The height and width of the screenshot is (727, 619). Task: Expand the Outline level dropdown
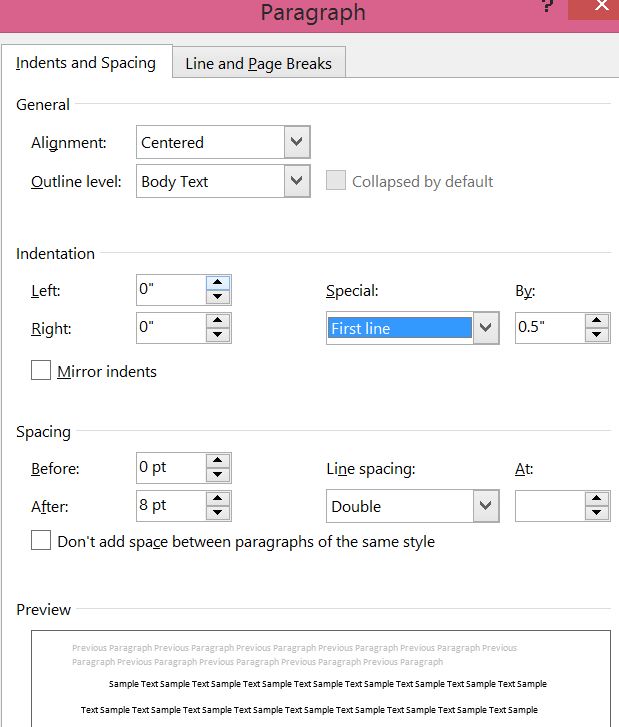[x=296, y=181]
